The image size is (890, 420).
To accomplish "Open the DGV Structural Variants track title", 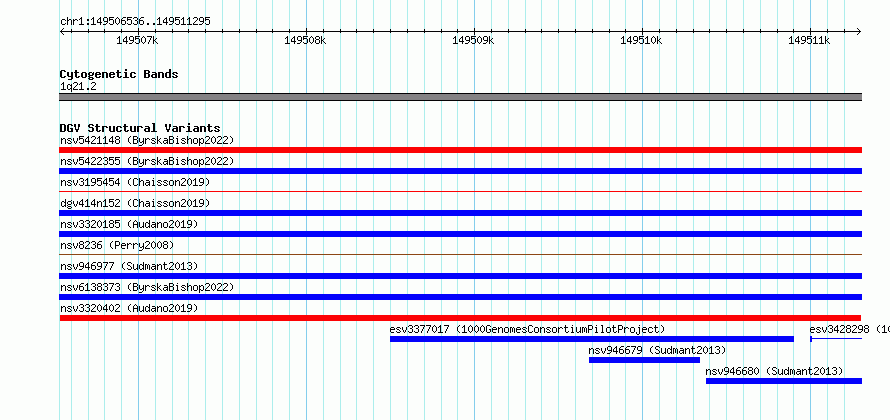I will click(x=140, y=128).
